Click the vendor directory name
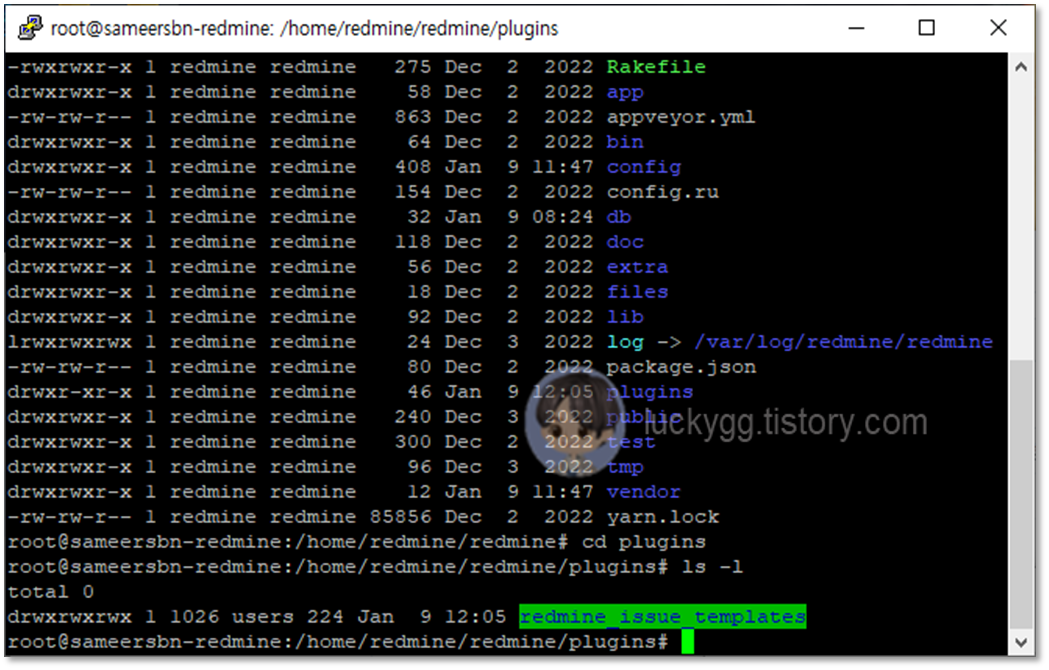 pyautogui.click(x=644, y=492)
